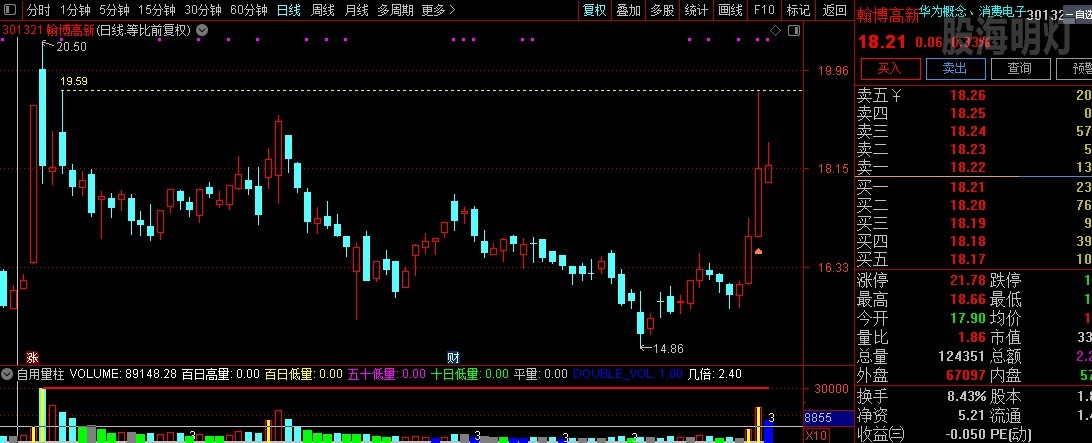Open the 更多 periods expander
The image size is (1092, 443).
point(434,11)
